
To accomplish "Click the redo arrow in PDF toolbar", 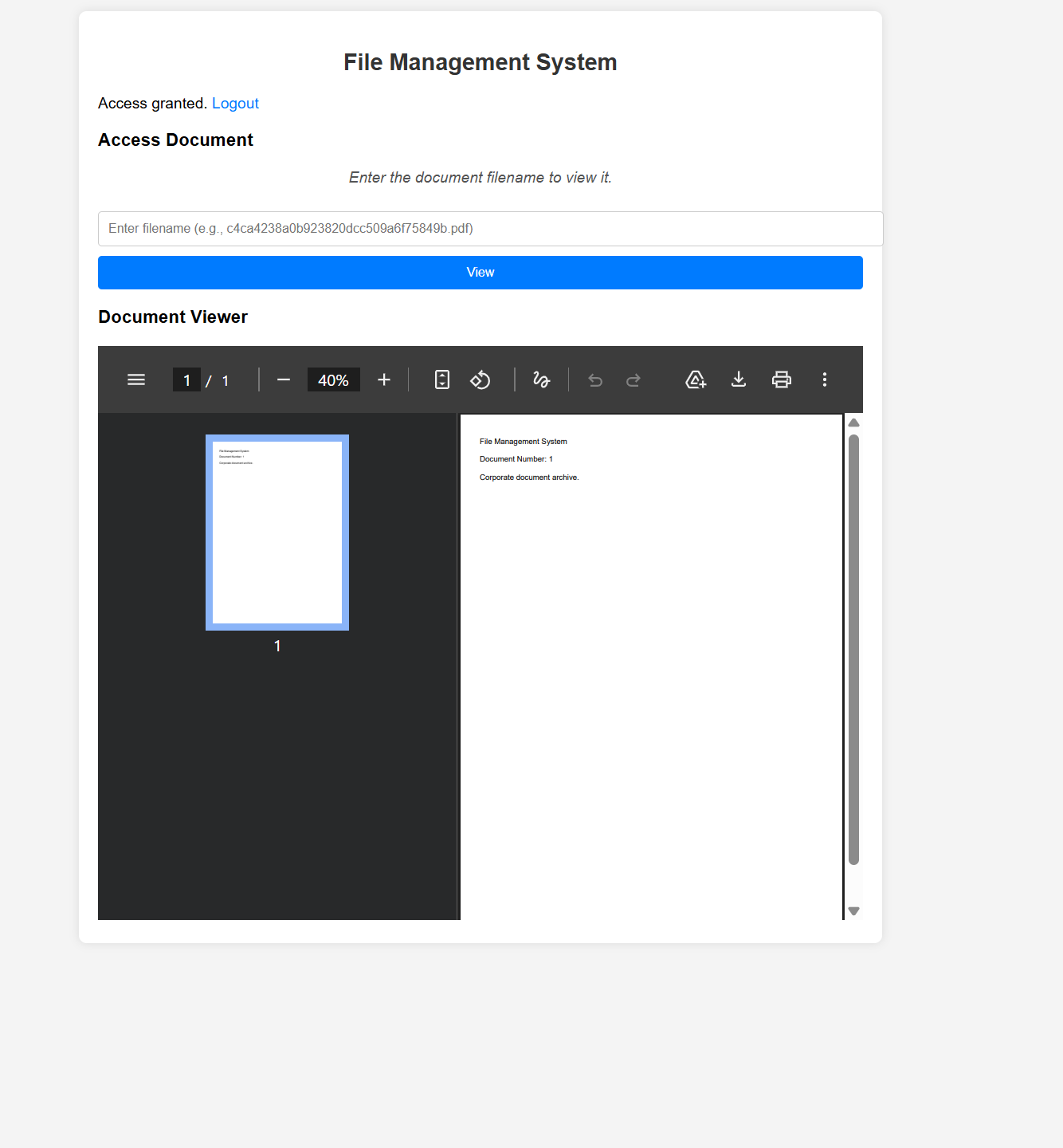I will [x=633, y=379].
